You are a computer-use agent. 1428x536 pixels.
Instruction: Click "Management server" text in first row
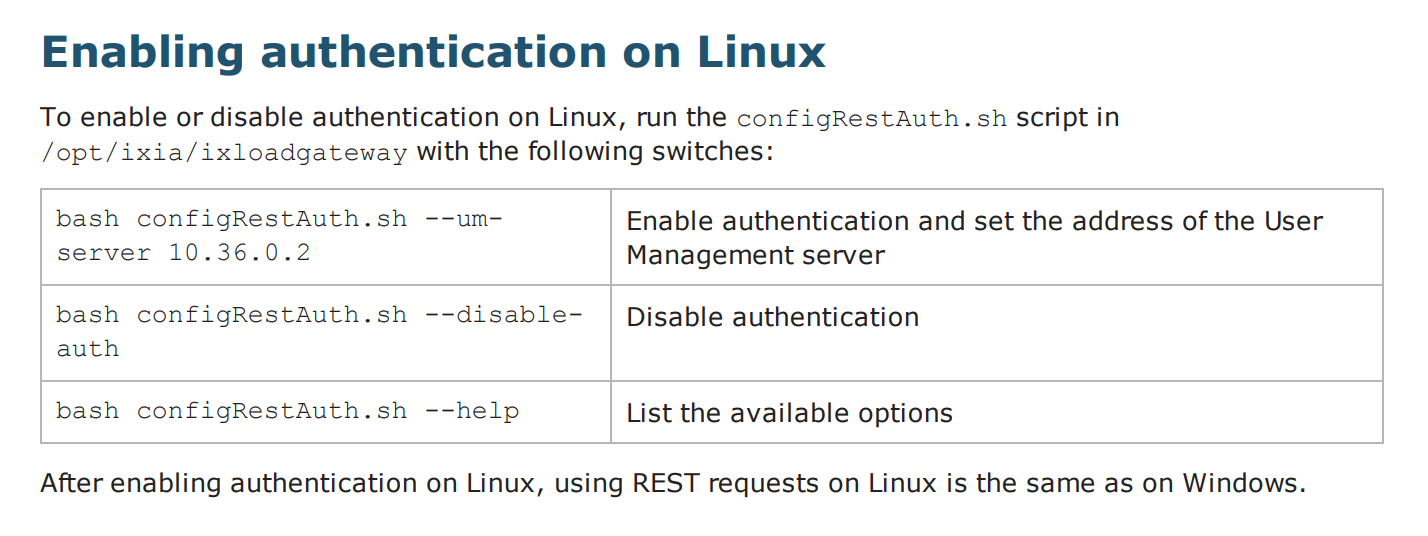tap(755, 255)
